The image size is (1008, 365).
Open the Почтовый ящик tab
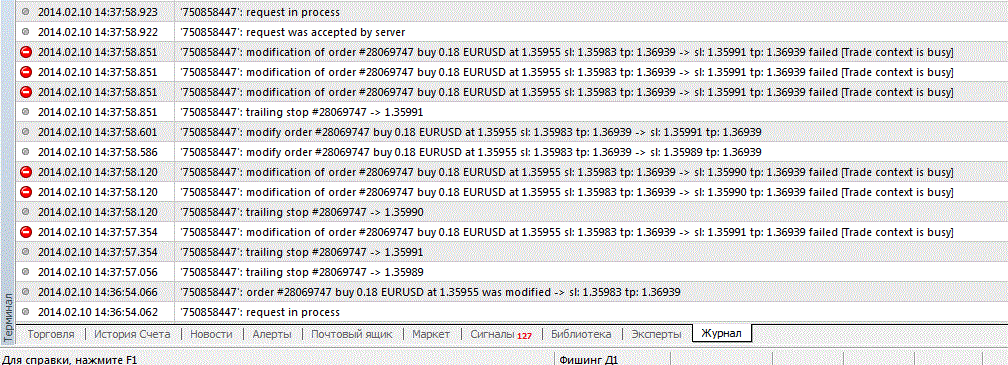coord(352,334)
